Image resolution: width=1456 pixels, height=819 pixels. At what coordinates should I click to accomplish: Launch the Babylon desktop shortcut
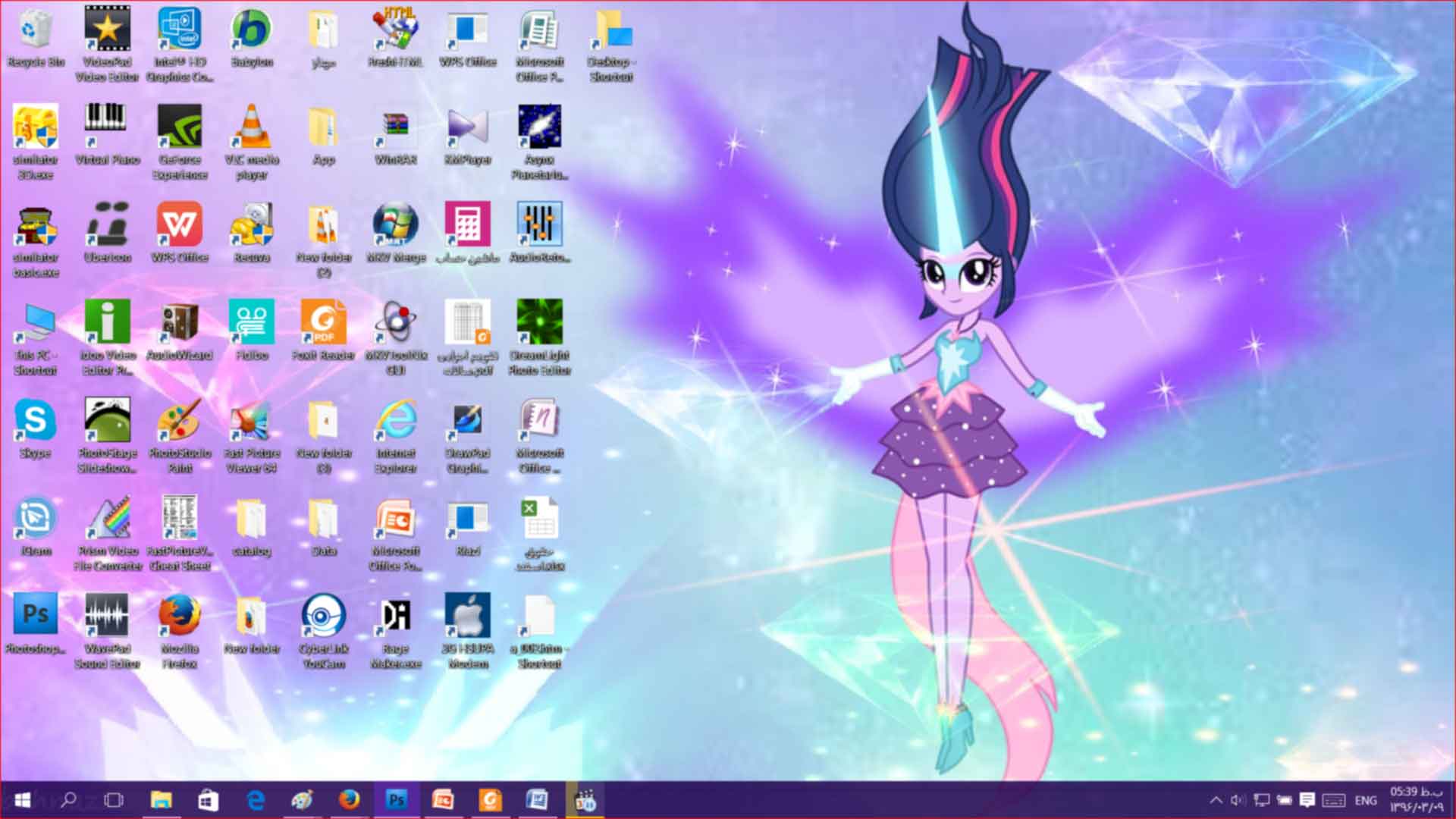[252, 38]
